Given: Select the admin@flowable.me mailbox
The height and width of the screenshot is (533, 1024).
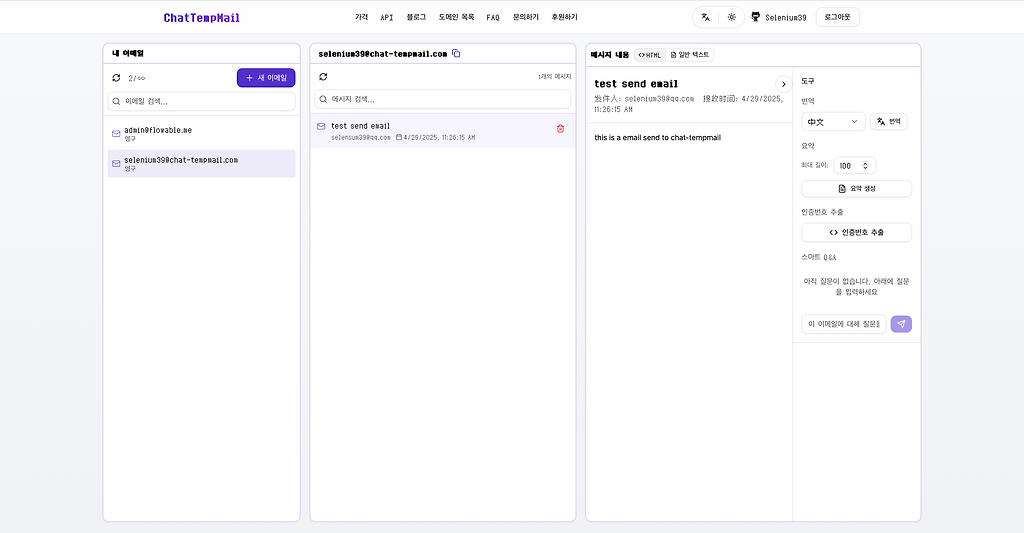Looking at the screenshot, I should click(x=201, y=134).
